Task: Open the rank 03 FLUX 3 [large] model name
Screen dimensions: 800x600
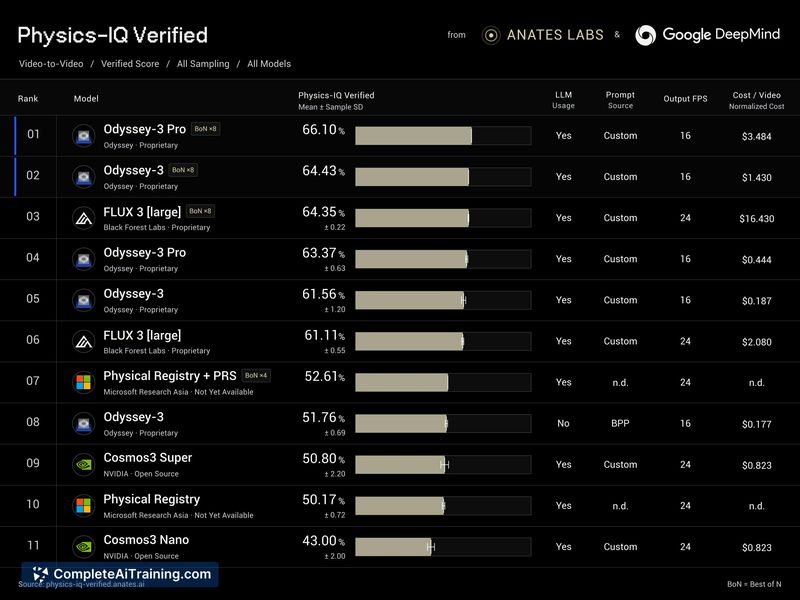Action: point(142,212)
